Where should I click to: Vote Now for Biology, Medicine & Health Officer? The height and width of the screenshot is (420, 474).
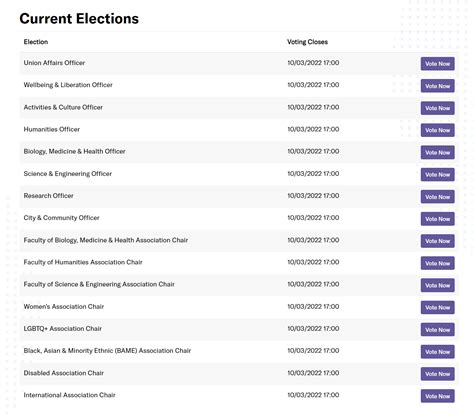437,152
